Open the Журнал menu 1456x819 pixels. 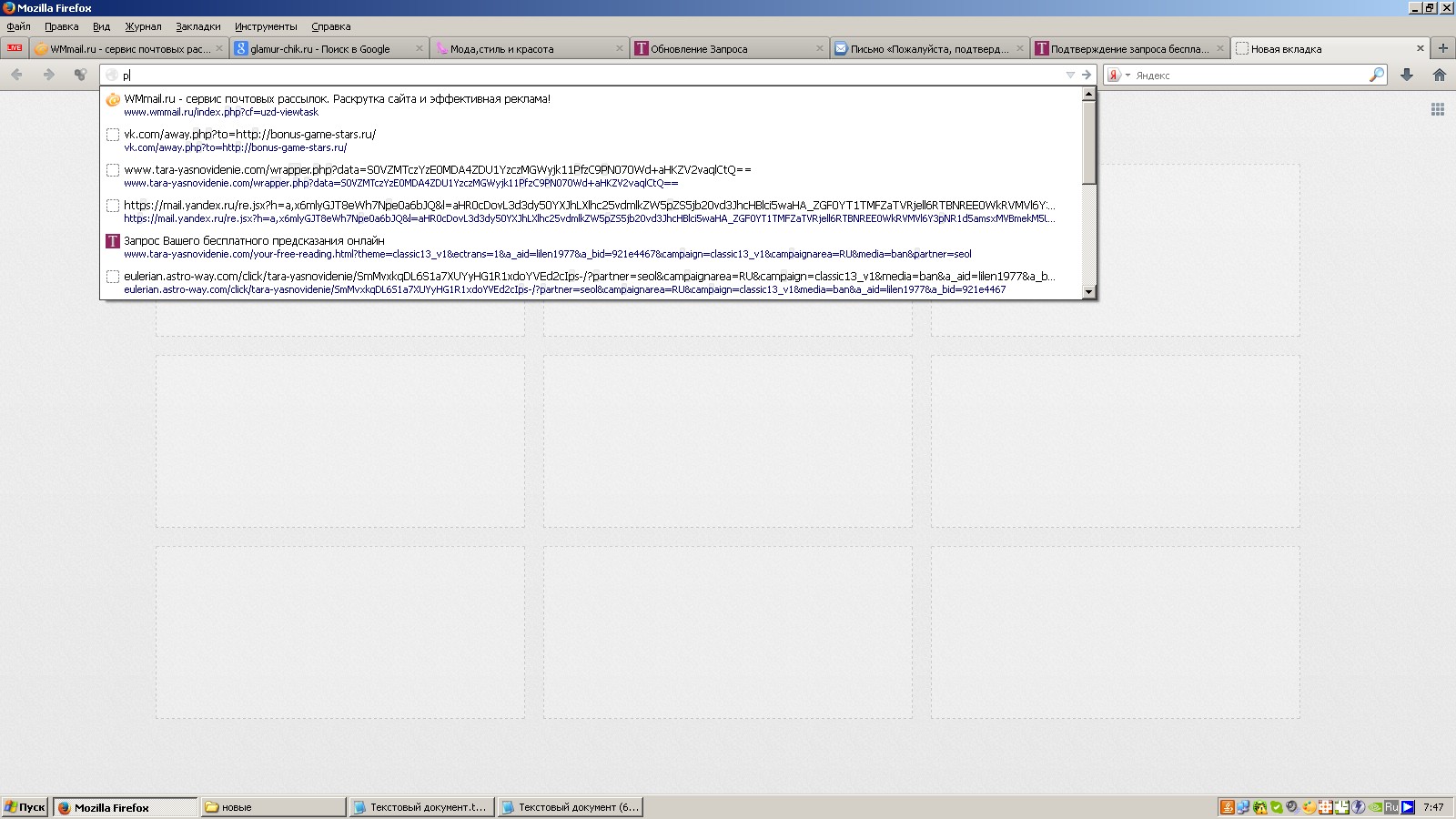coord(143,26)
